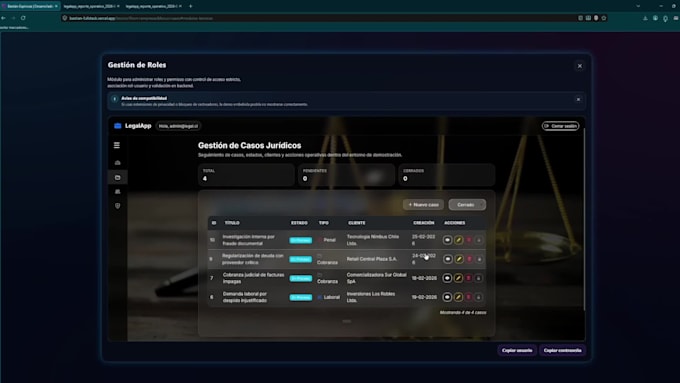Click the 'Inversiones Los Robles Ltda.' client cell
The height and width of the screenshot is (383, 680).
(x=371, y=297)
